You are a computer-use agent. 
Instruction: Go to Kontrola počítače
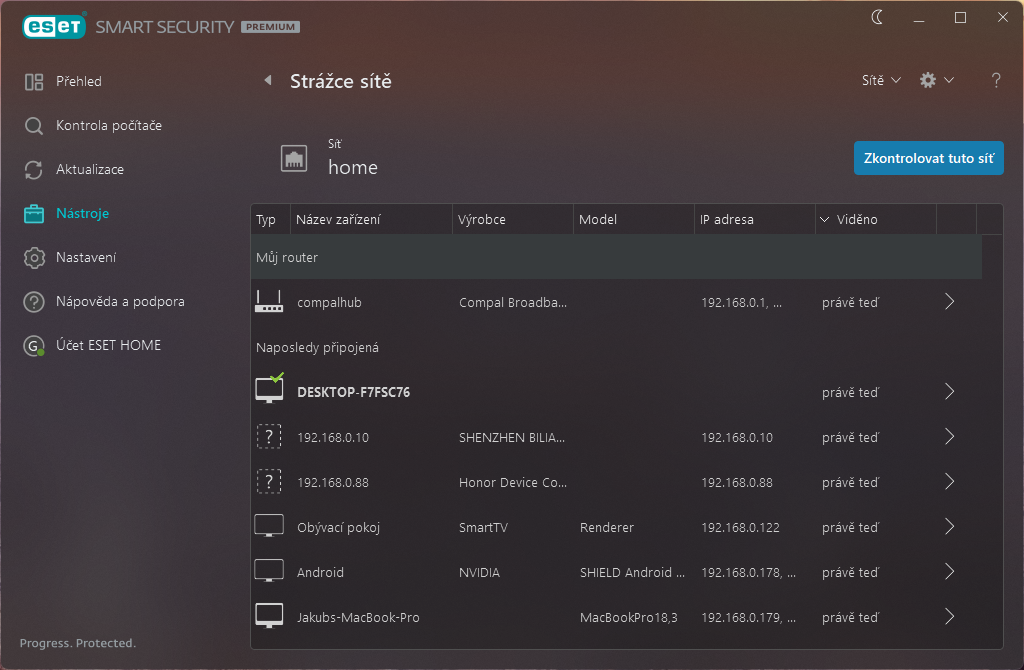tap(108, 125)
